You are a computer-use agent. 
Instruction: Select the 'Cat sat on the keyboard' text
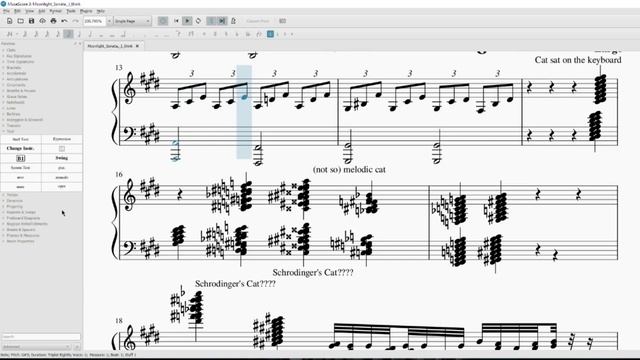(578, 60)
